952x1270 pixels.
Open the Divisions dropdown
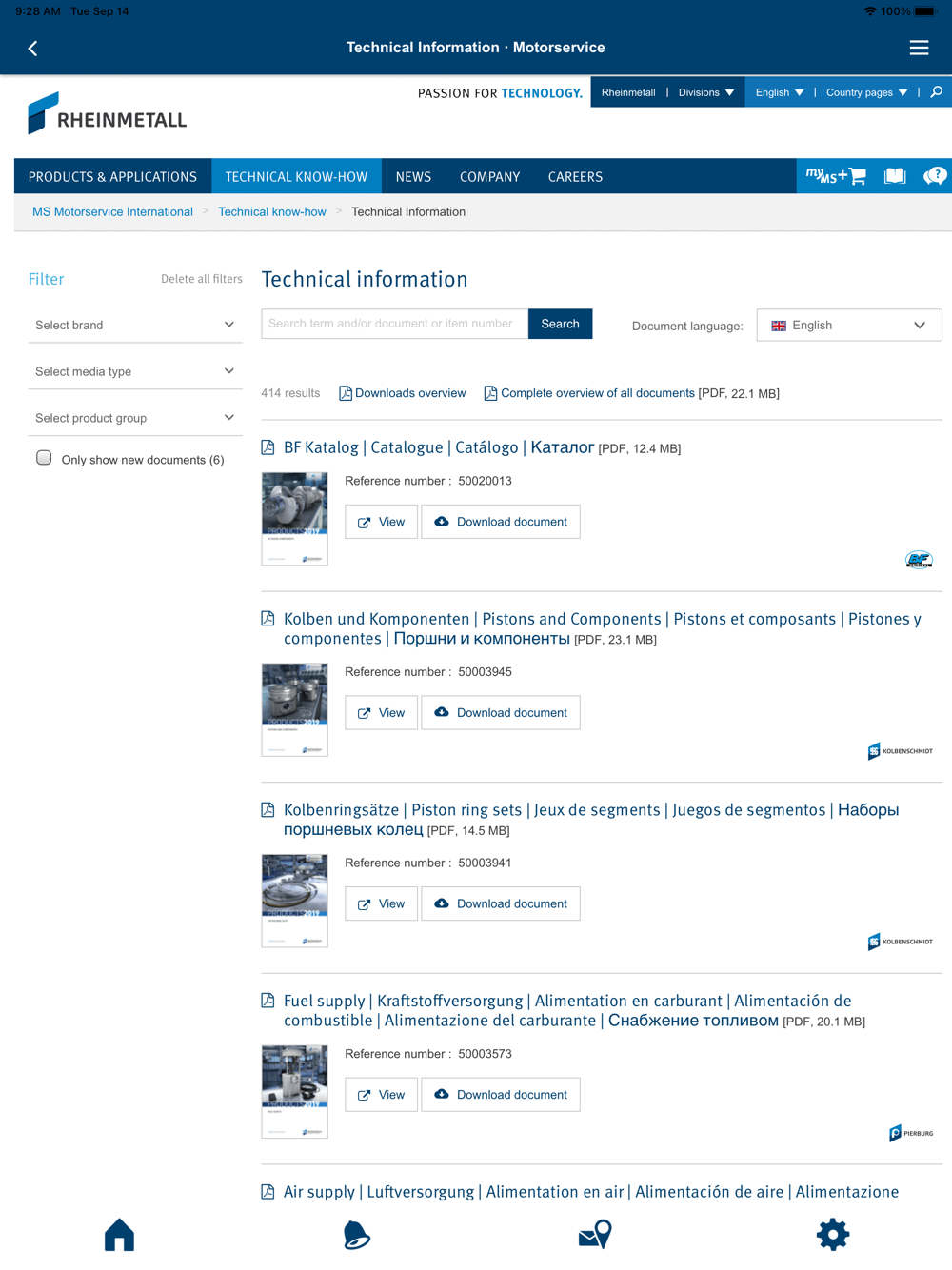(x=706, y=92)
